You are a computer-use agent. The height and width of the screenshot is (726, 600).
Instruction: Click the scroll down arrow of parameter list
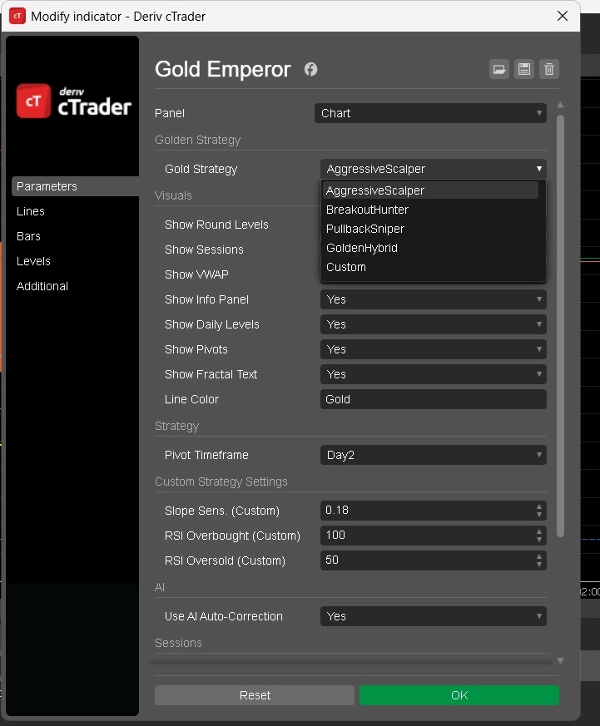[x=560, y=660]
